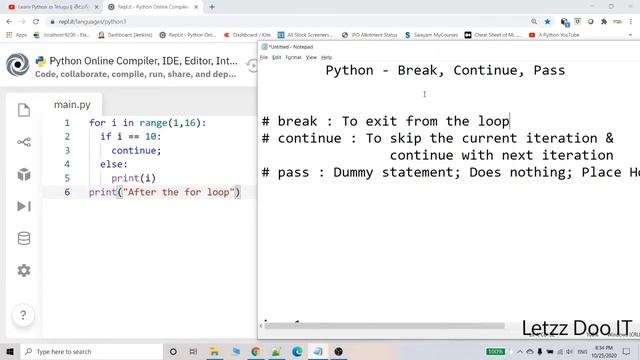The image size is (640, 360).
Task: Open Notepad's Help menu
Action: 327,58
